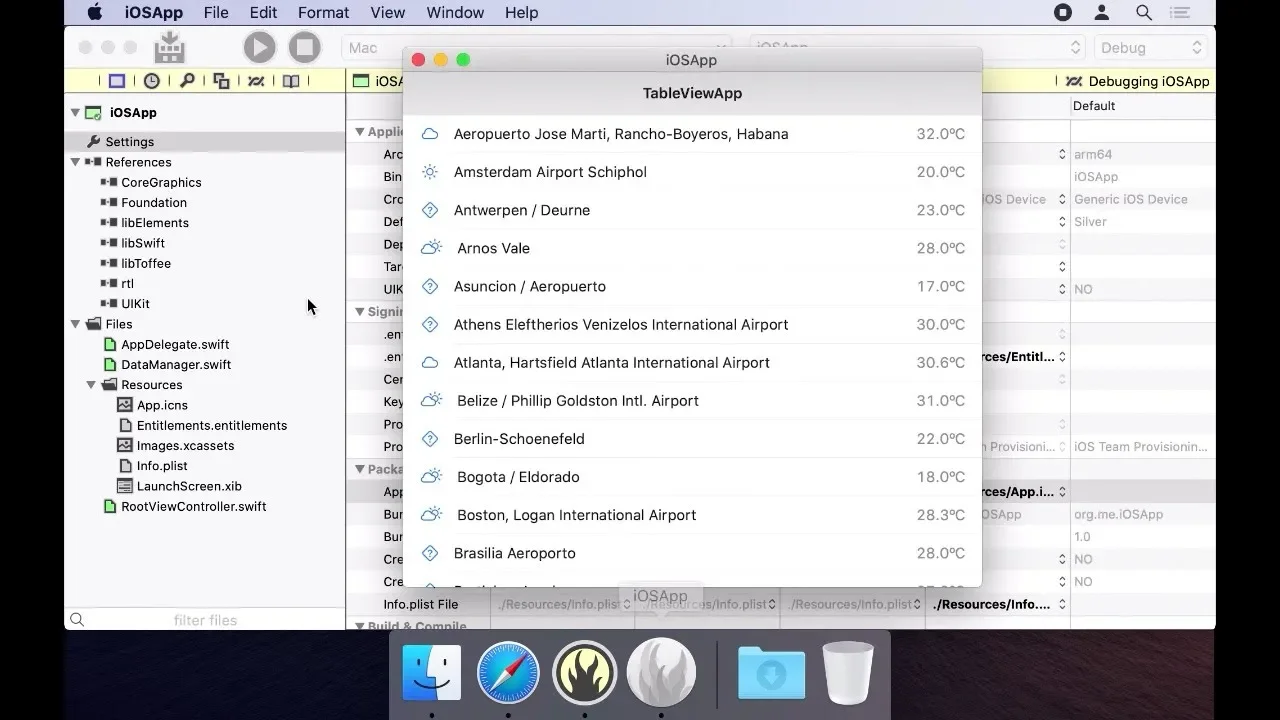Click the filter files search field

coord(205,620)
